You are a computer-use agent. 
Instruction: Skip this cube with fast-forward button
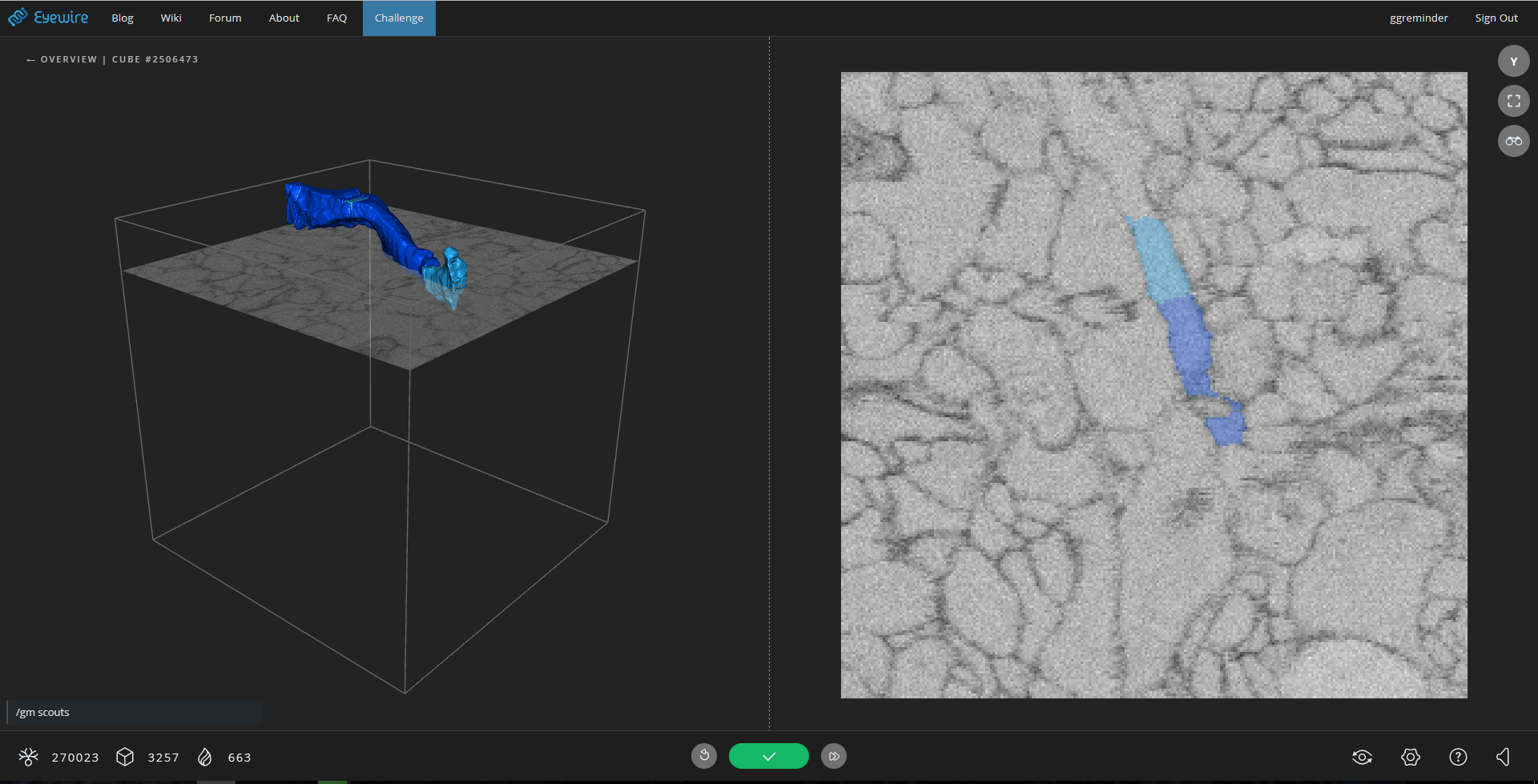pyautogui.click(x=834, y=756)
